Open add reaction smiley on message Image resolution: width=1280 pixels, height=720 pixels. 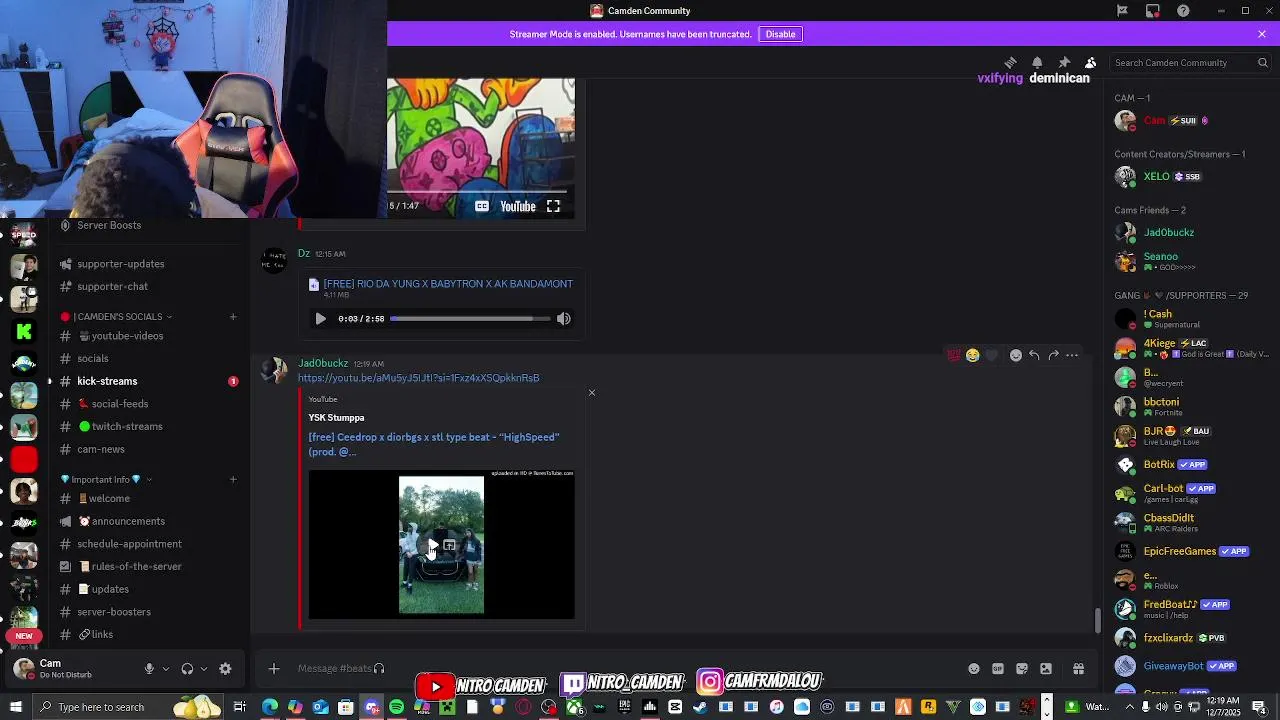click(x=1015, y=355)
